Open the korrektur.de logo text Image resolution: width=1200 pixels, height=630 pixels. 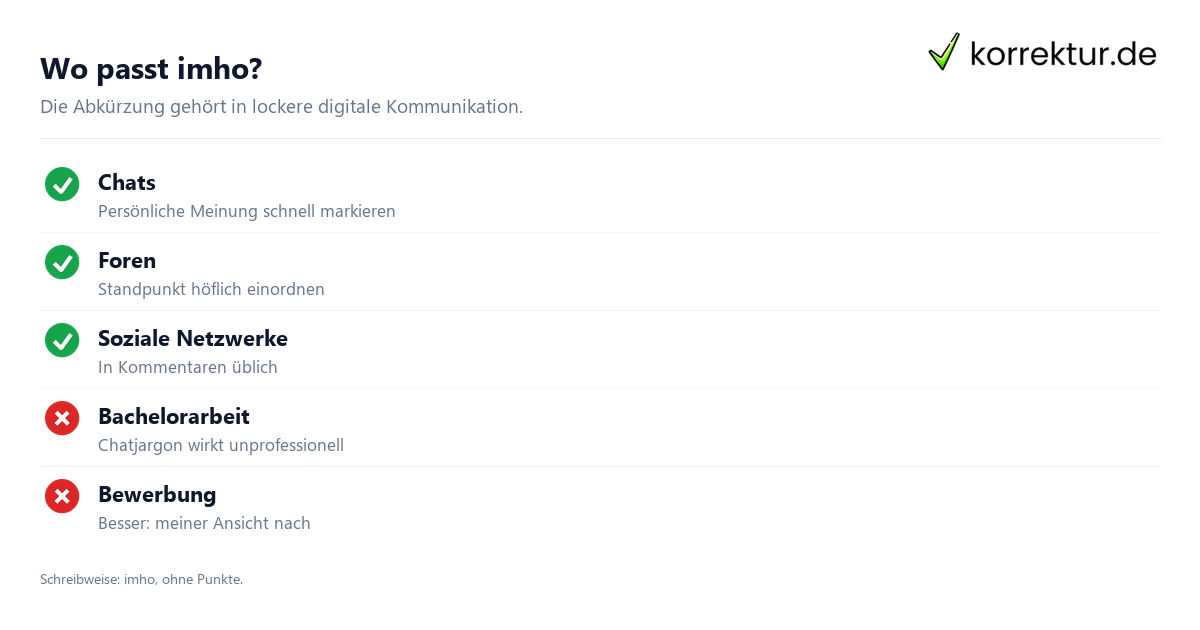point(1063,53)
